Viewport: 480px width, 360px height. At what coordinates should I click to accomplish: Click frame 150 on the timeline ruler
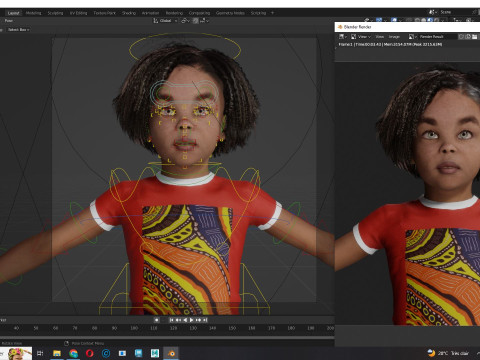[x=232, y=328]
